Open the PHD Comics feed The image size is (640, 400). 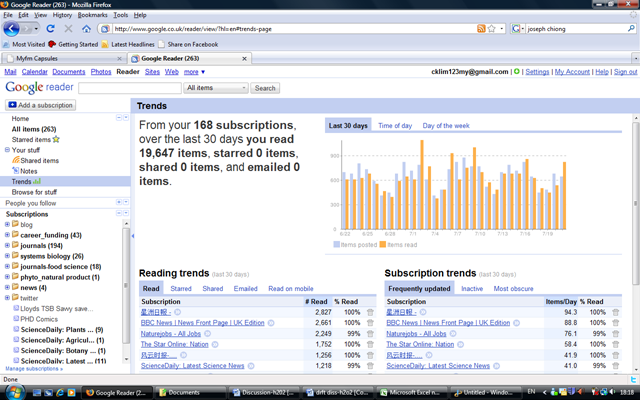coord(39,319)
